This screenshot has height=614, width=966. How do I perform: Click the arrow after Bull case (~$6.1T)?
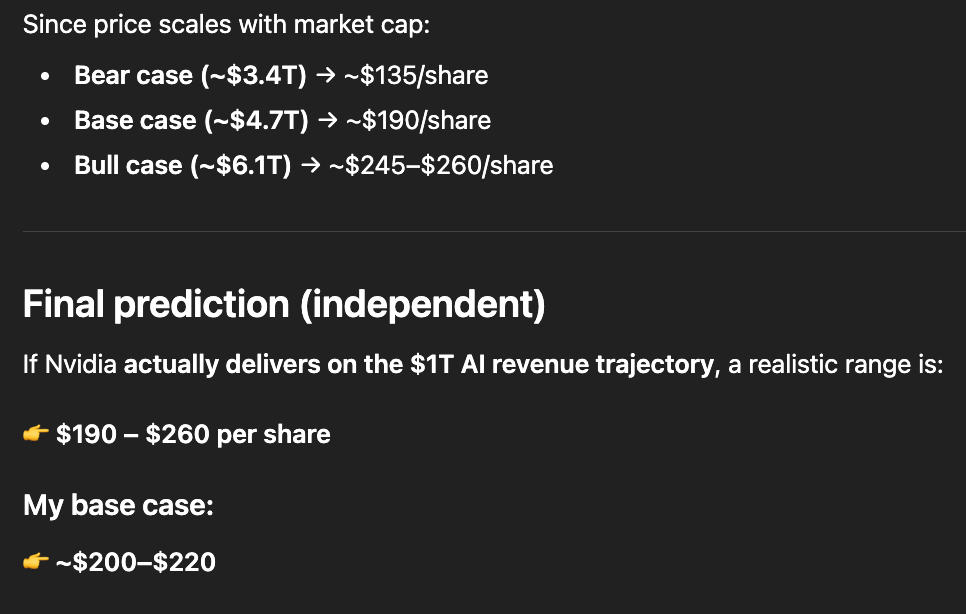(x=311, y=166)
